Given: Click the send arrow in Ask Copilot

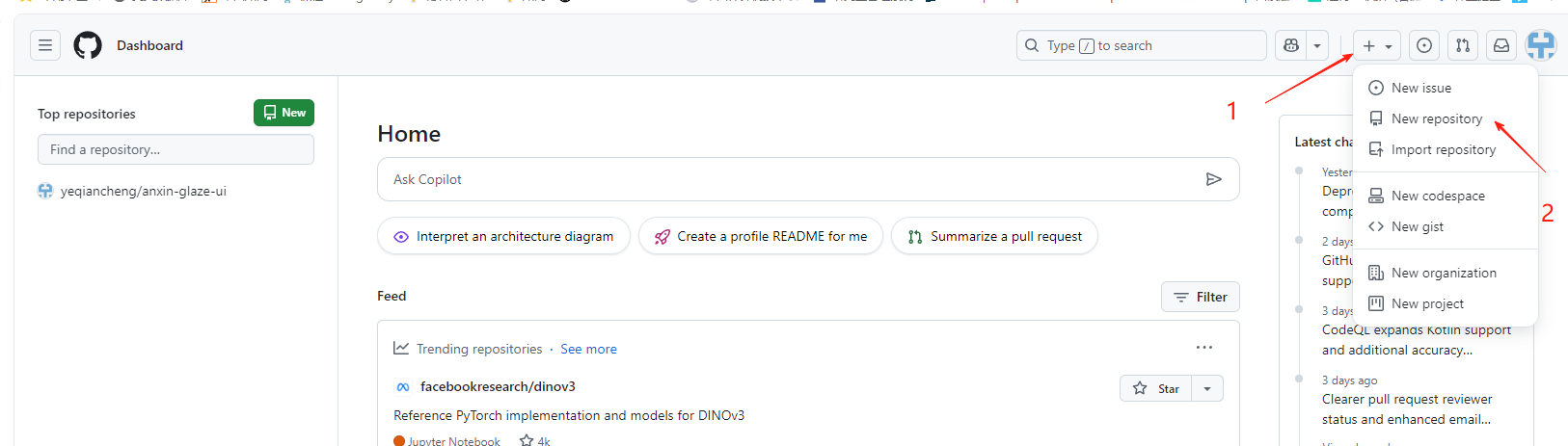Looking at the screenshot, I should (1214, 179).
